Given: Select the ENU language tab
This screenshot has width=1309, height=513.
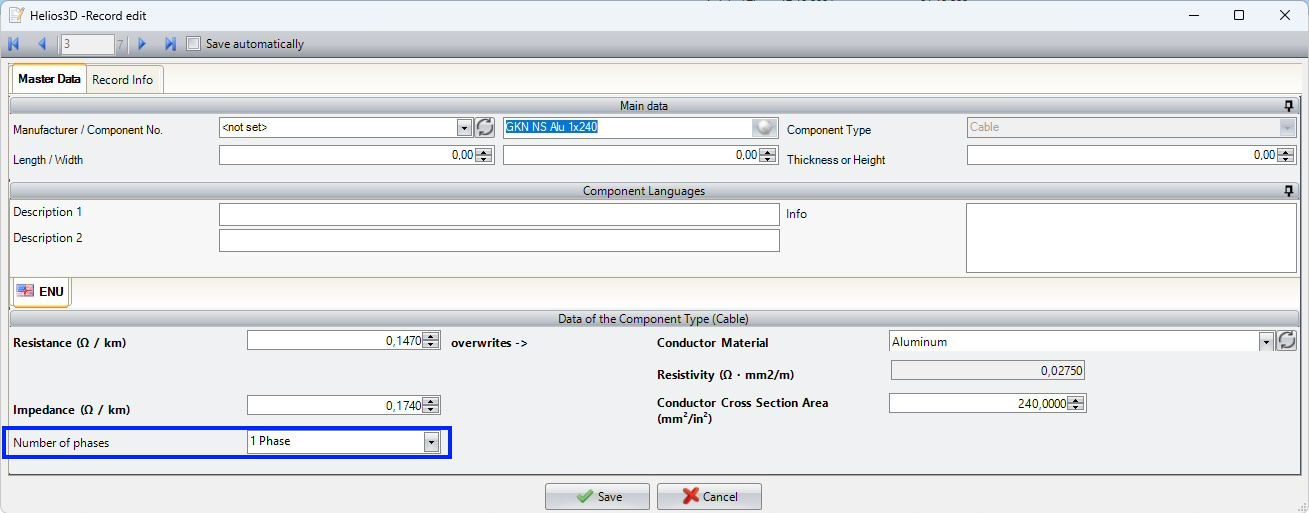Looking at the screenshot, I should coord(41,291).
